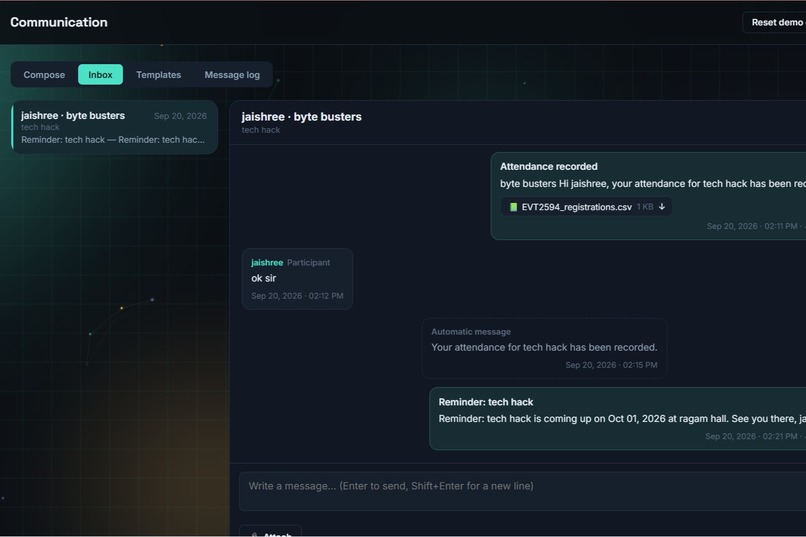This screenshot has width=806, height=537.
Task: Focus the Write a message input field
Action: [x=522, y=491]
